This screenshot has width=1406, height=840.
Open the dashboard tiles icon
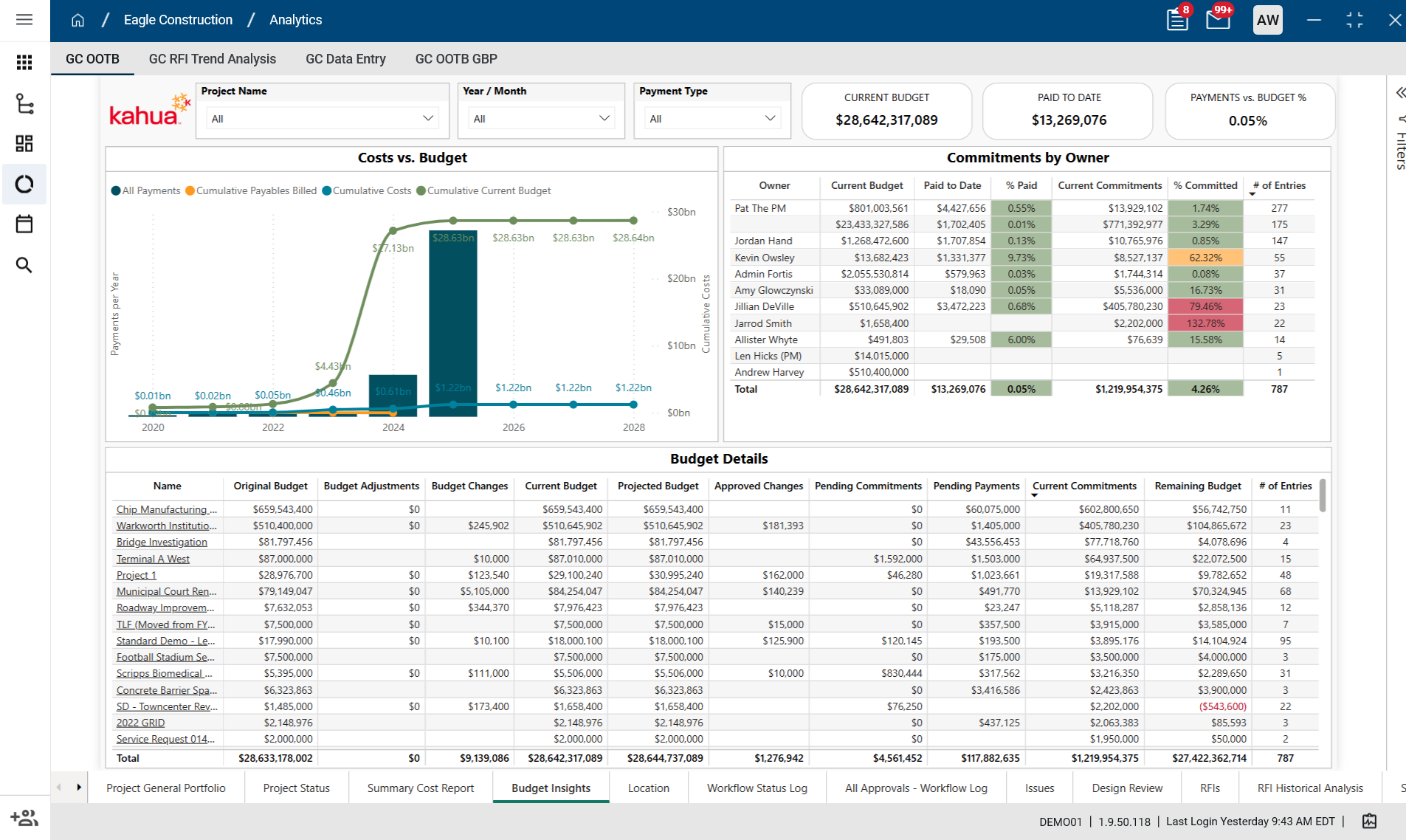point(24,143)
